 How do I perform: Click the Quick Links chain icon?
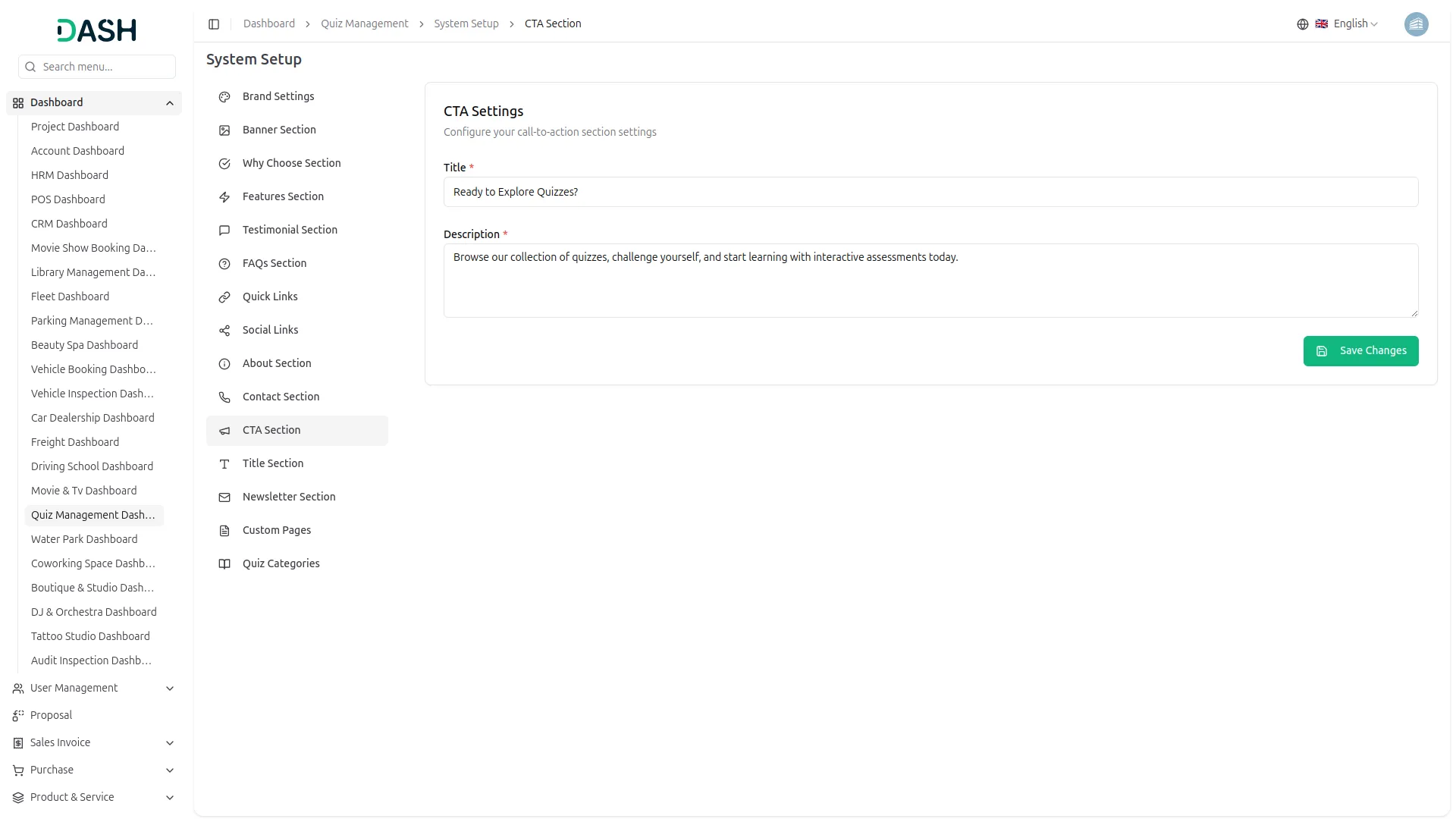[224, 297]
